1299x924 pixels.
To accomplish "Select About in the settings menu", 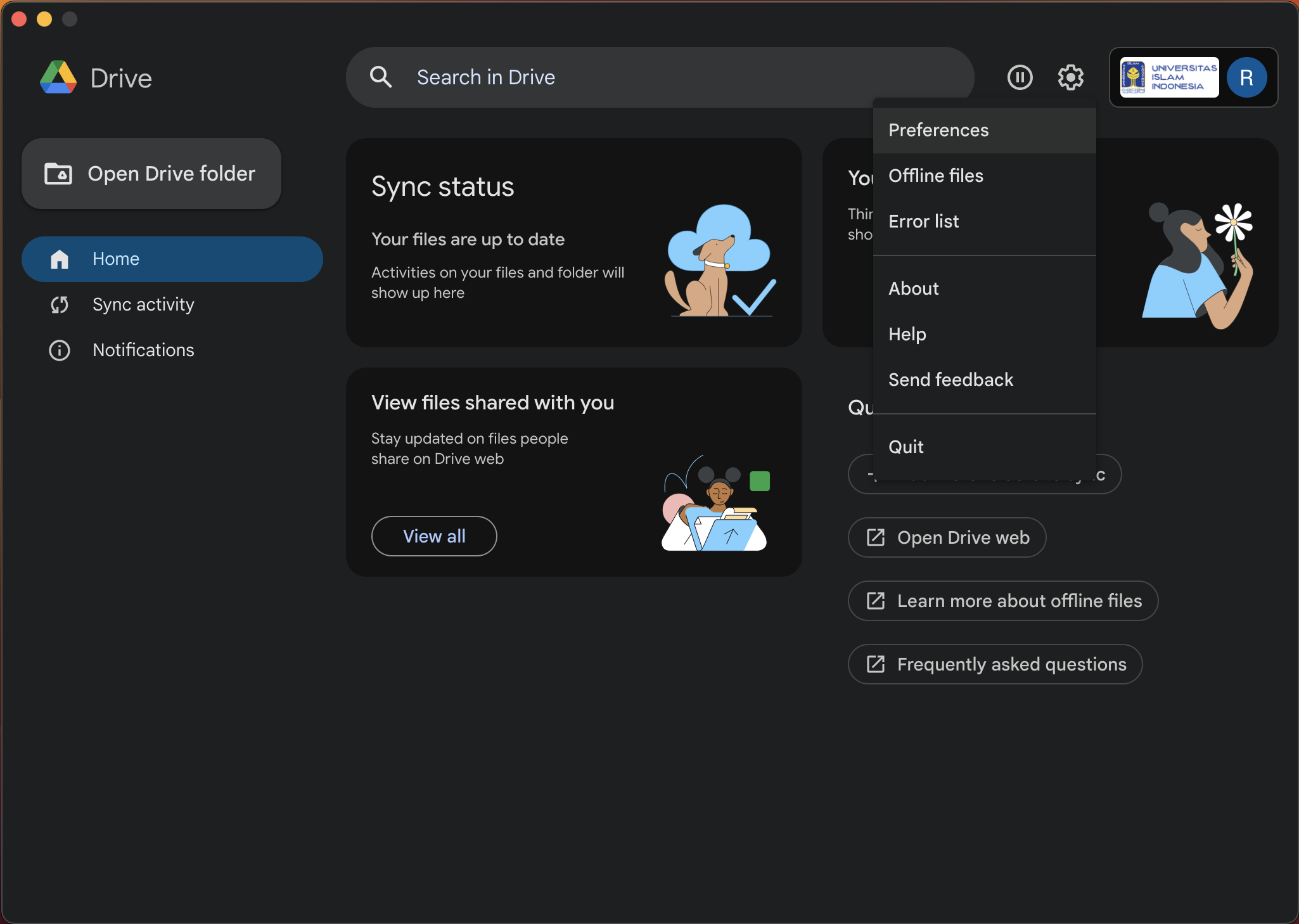I will pos(913,289).
